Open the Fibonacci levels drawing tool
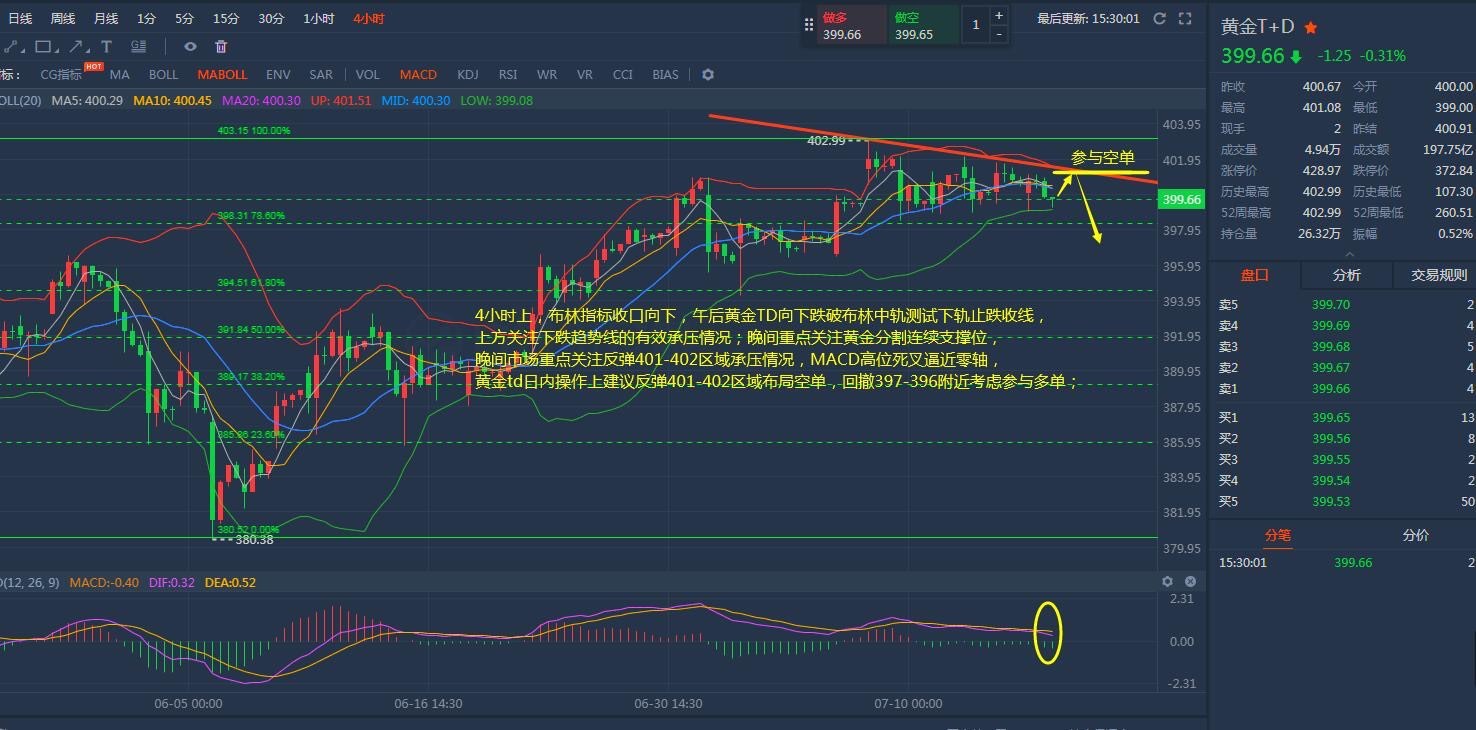 (x=138, y=46)
